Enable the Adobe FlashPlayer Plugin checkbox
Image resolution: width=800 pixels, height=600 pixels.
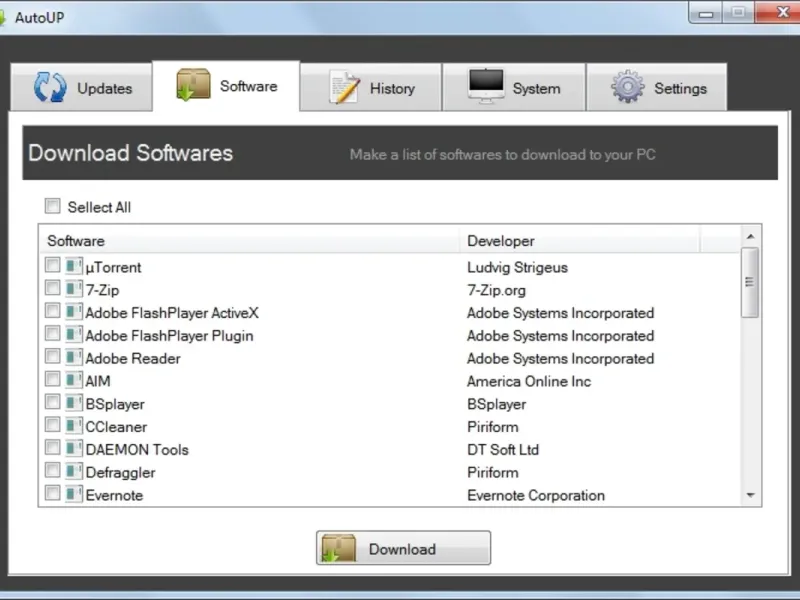click(x=52, y=333)
